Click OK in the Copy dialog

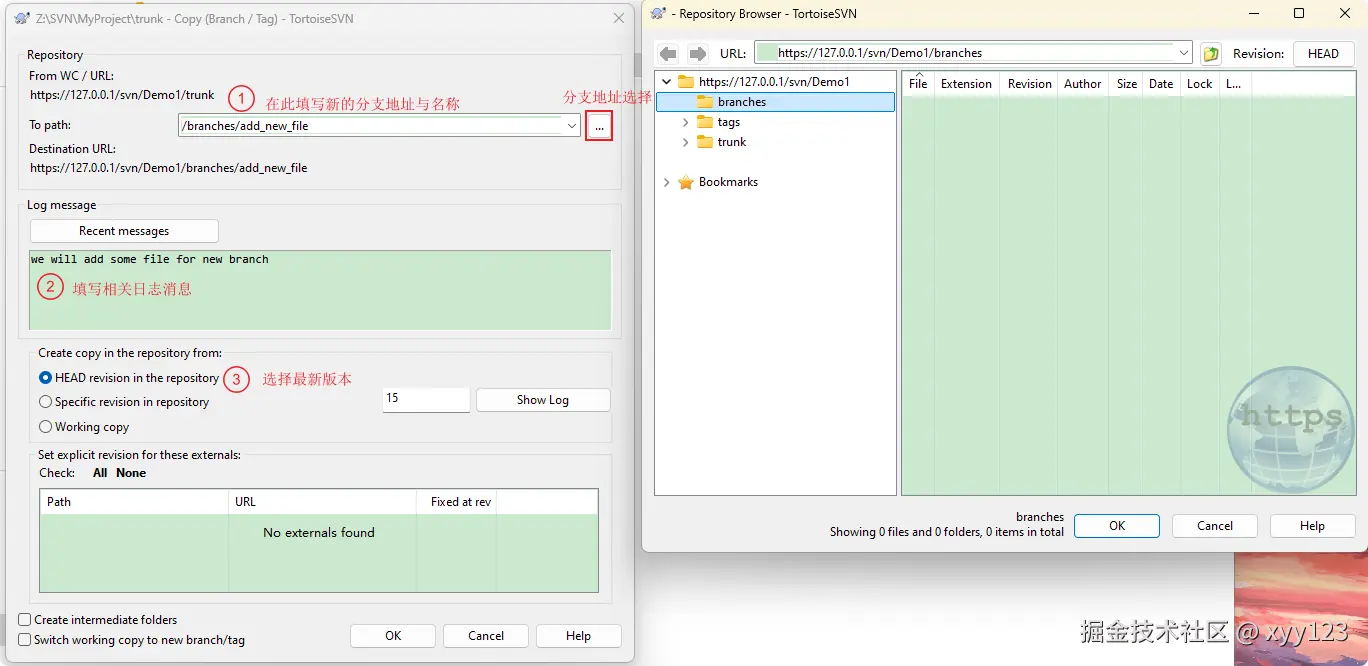pyautogui.click(x=393, y=636)
